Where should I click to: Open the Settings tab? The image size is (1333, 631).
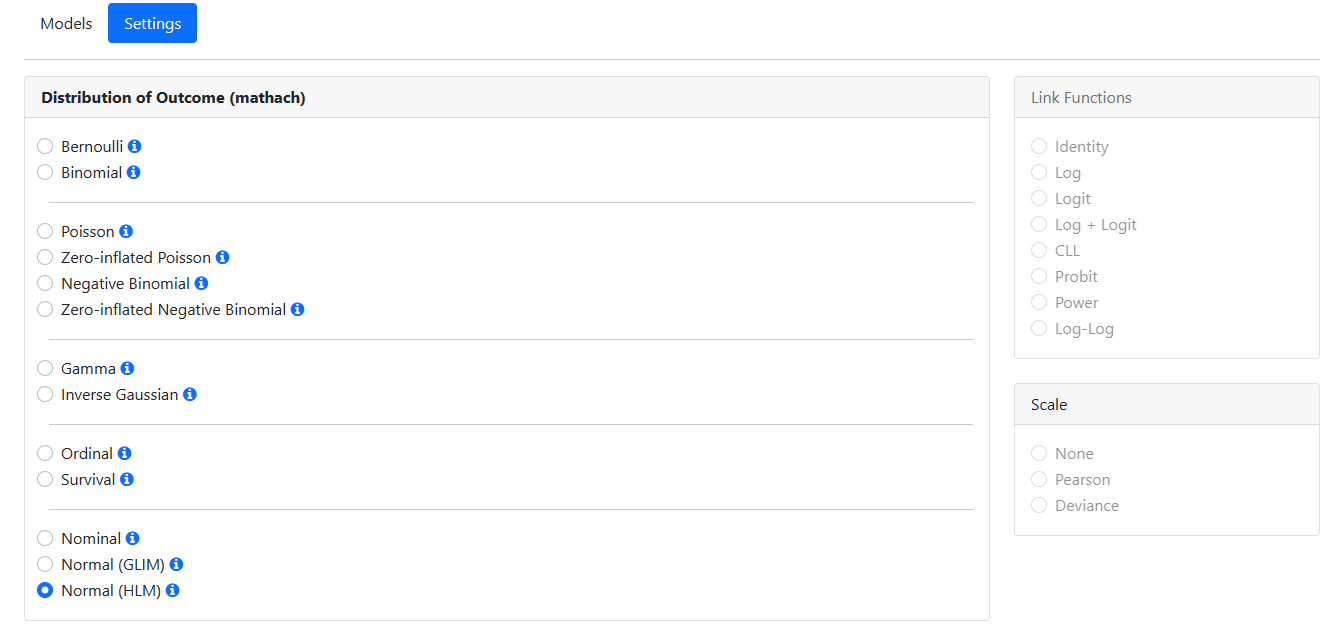click(152, 24)
